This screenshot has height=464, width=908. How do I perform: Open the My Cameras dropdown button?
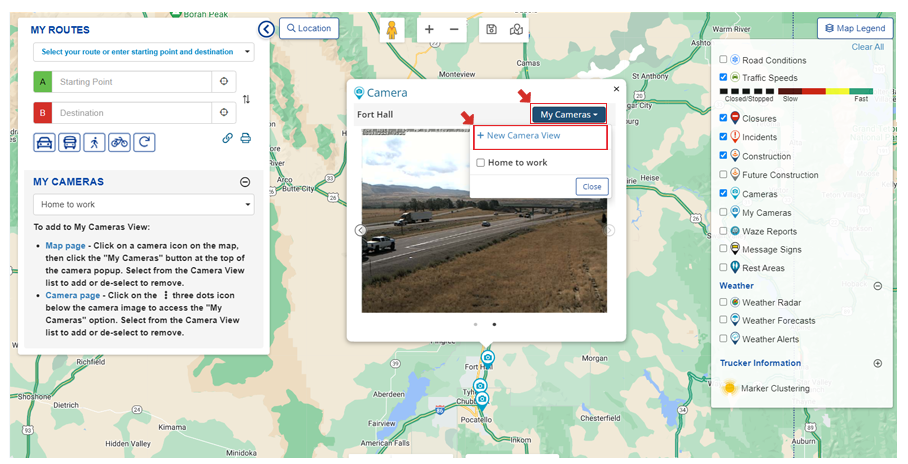[x=568, y=115]
